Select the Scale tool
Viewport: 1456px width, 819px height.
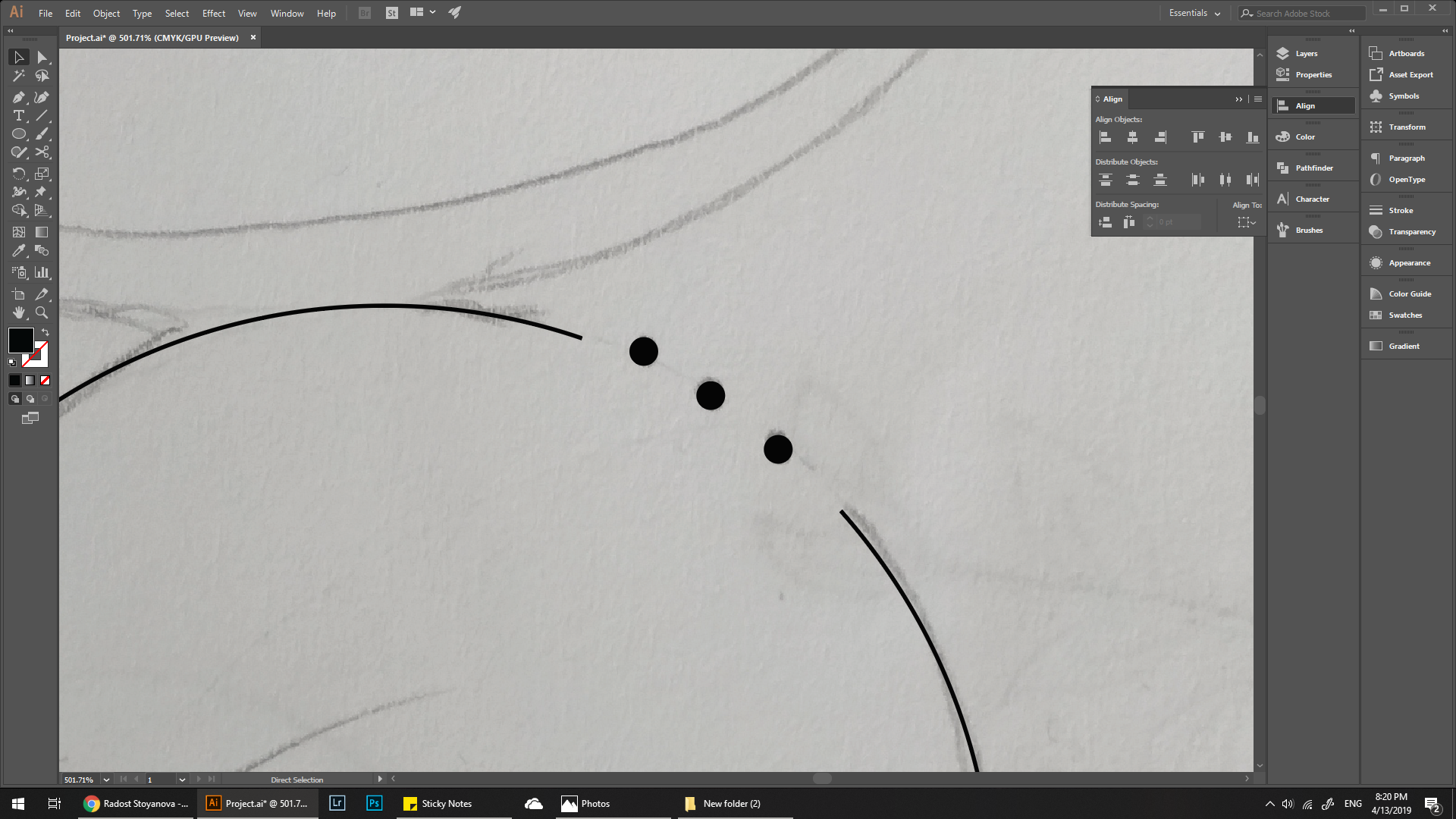42,174
